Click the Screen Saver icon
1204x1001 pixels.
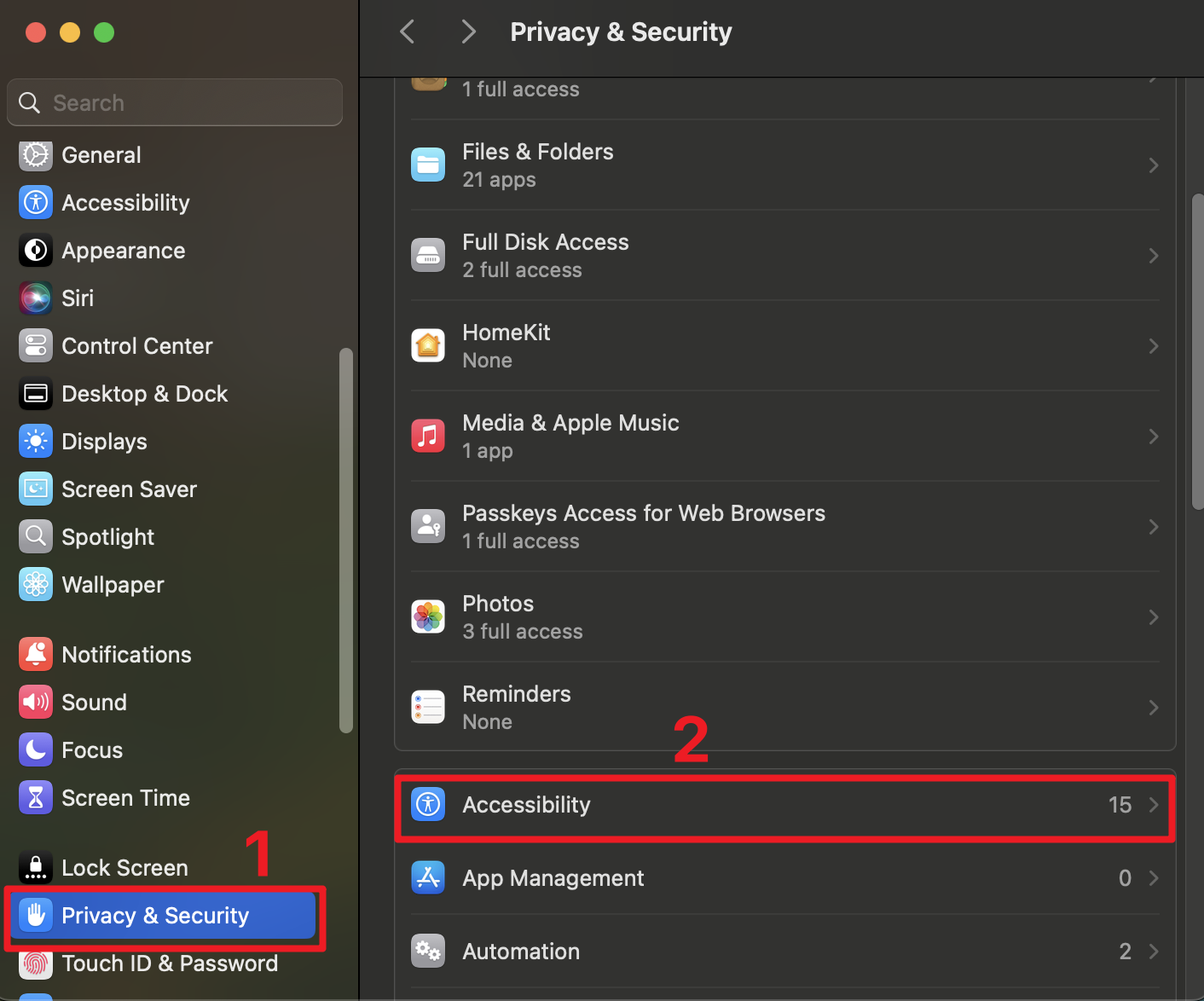(36, 489)
